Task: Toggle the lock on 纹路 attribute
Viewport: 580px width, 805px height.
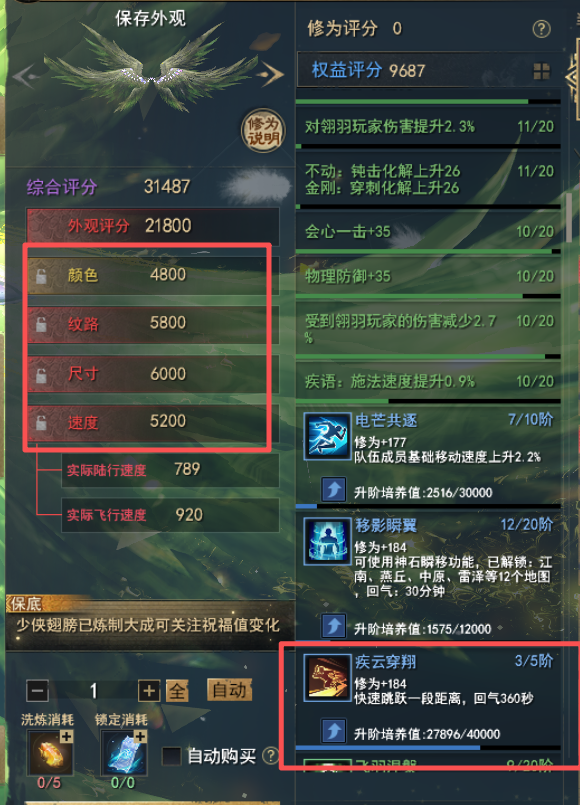Action: [42, 324]
